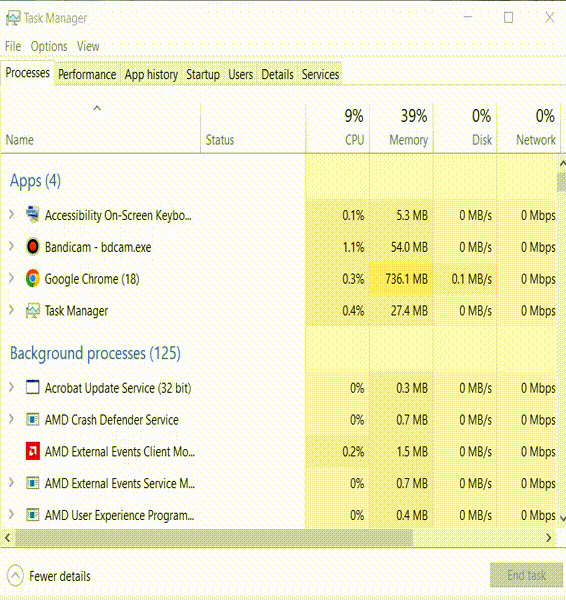
Task: Click the AMD External Events Service icon
Action: pos(33,483)
